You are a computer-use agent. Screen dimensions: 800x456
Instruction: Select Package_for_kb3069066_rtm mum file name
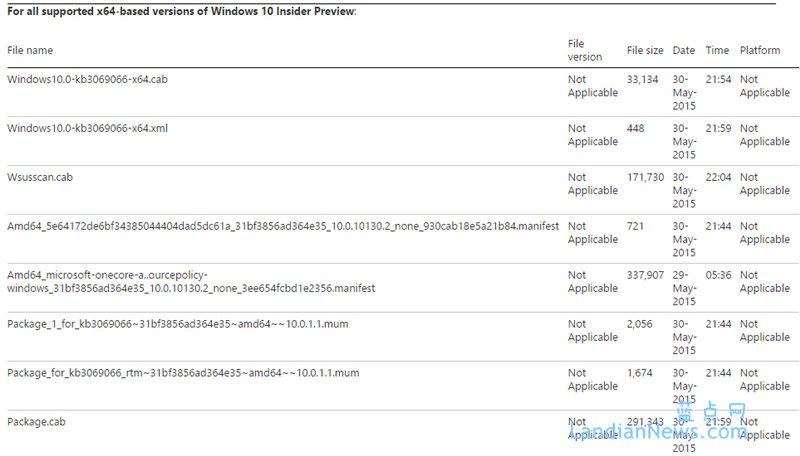pos(183,373)
